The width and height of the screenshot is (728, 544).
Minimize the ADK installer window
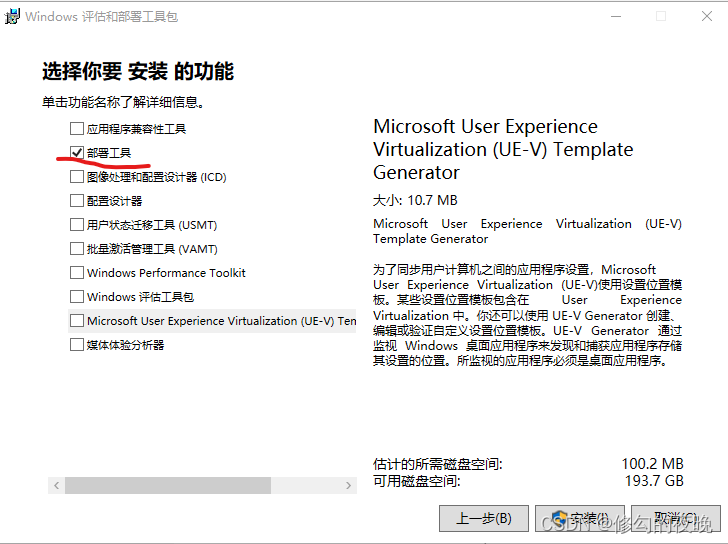[x=616, y=16]
